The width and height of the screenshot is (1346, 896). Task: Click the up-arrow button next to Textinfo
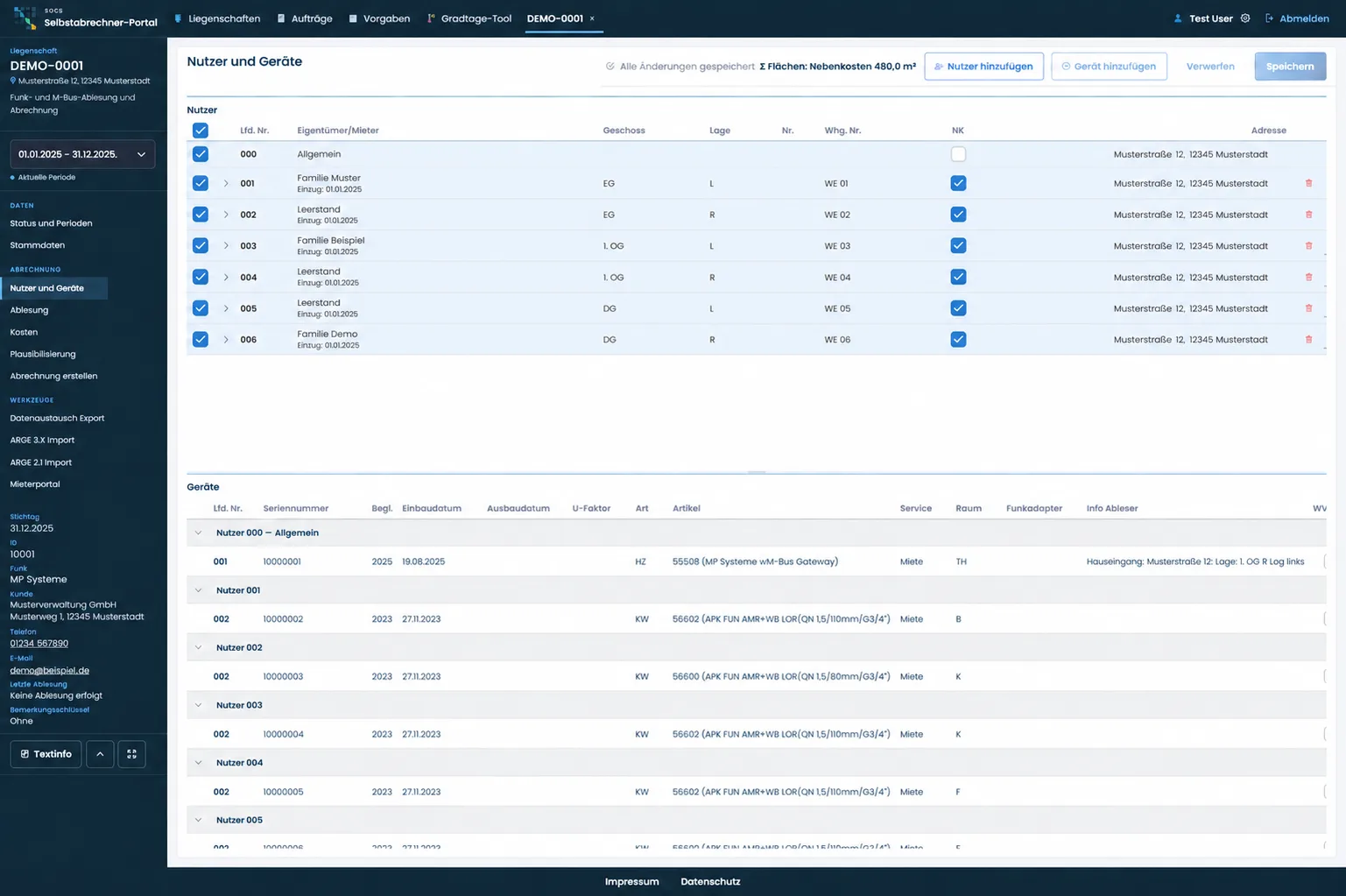(100, 754)
